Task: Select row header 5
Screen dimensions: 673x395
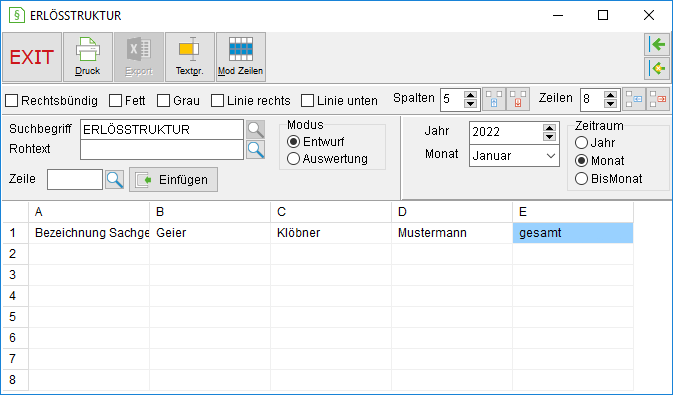Action: (15, 317)
